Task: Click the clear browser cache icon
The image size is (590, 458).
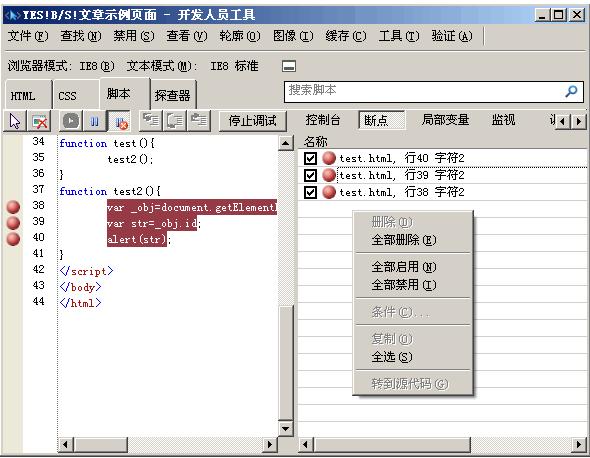Action: coord(39,121)
